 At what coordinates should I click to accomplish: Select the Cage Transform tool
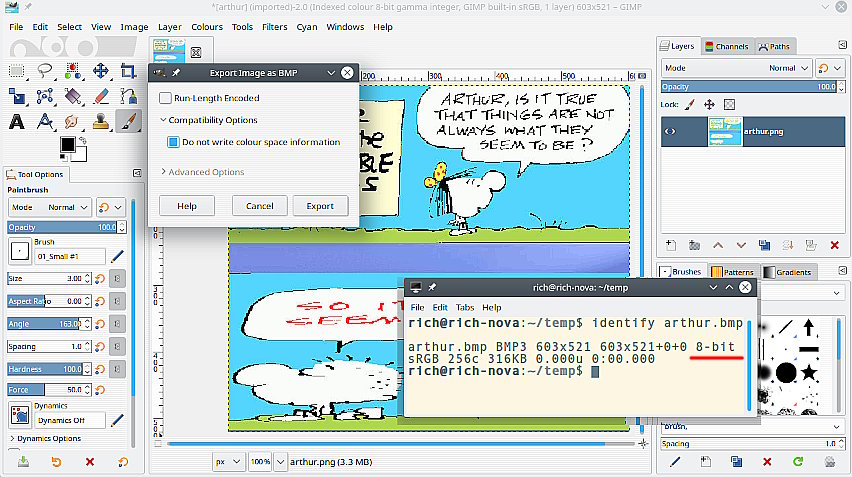pyautogui.click(x=45, y=96)
